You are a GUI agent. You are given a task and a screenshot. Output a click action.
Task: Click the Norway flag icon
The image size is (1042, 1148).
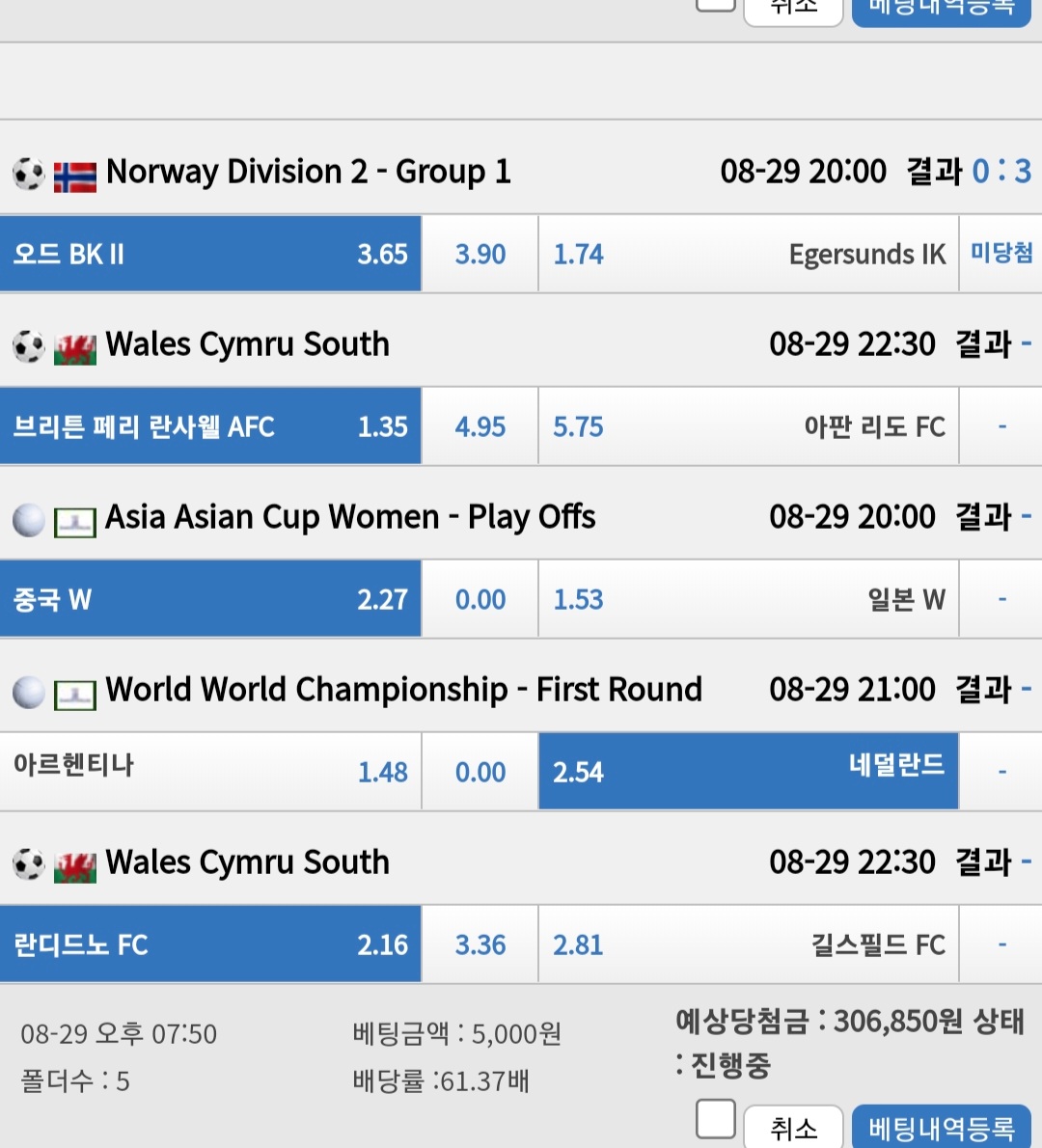click(74, 177)
